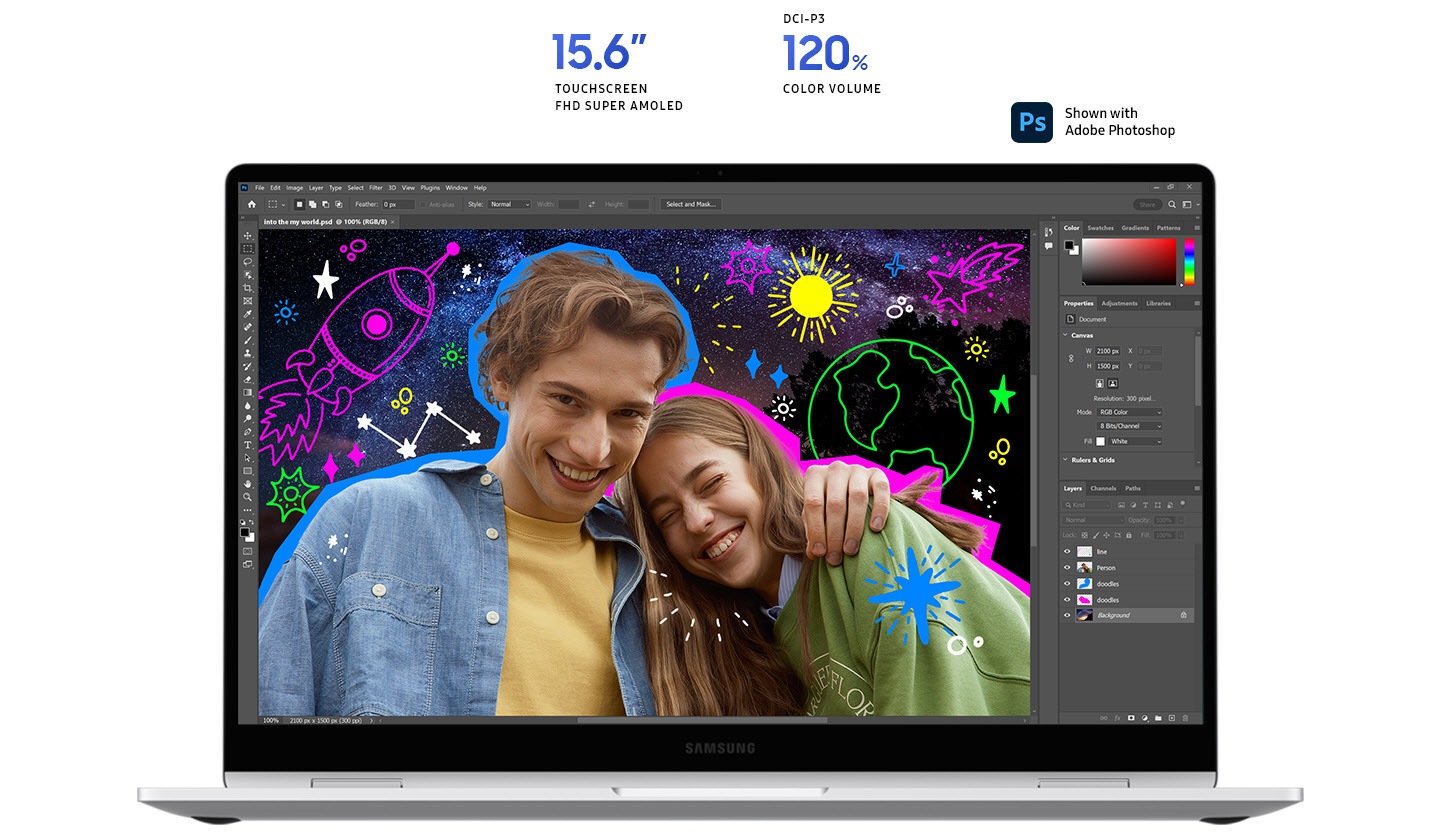
Task: Select the Clone Stamp tool
Action: pyautogui.click(x=246, y=352)
